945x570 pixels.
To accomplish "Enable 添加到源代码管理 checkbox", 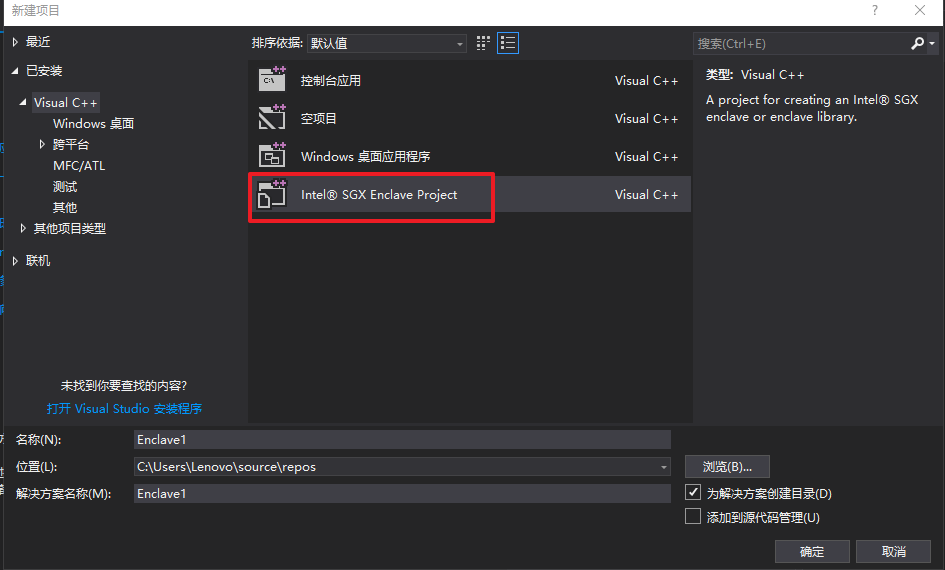I will coord(693,516).
